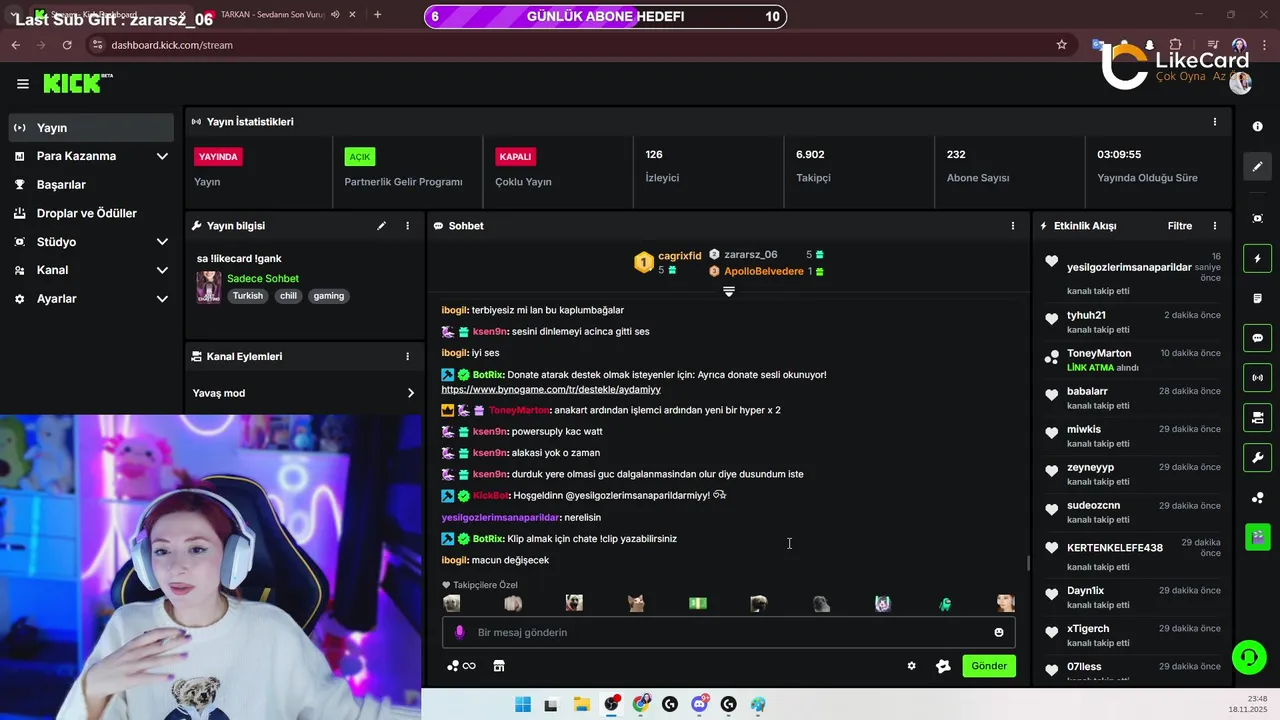1280x720 pixels.
Task: Select the cat emote in emote row
Action: pos(636,603)
